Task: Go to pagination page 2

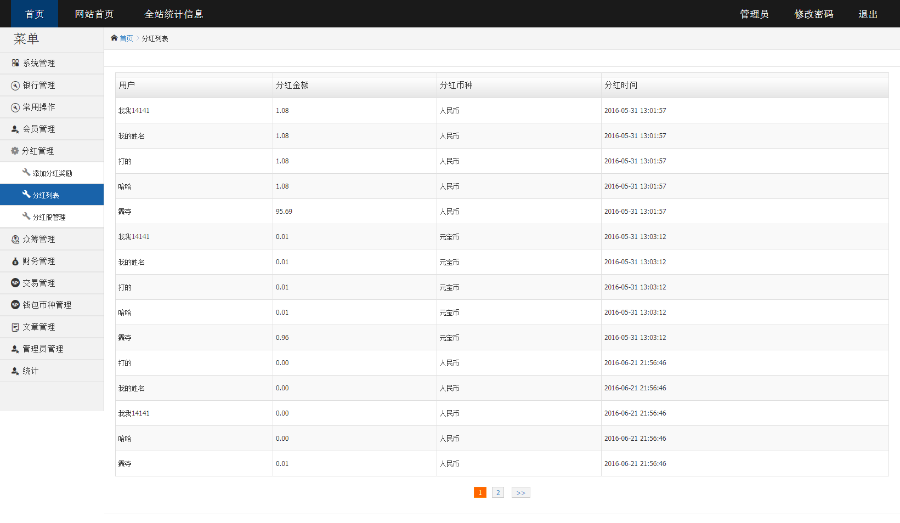Action: tap(498, 493)
